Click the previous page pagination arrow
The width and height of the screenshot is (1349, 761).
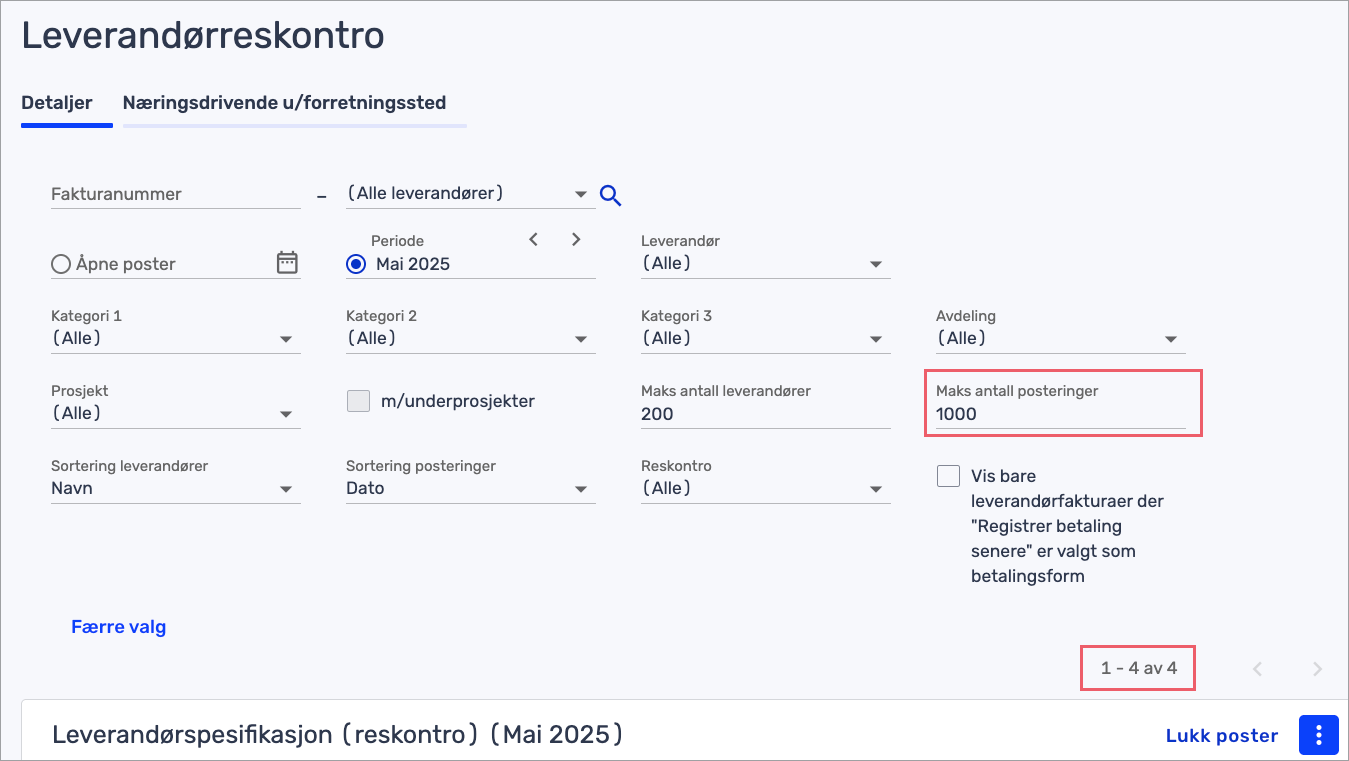[1258, 669]
